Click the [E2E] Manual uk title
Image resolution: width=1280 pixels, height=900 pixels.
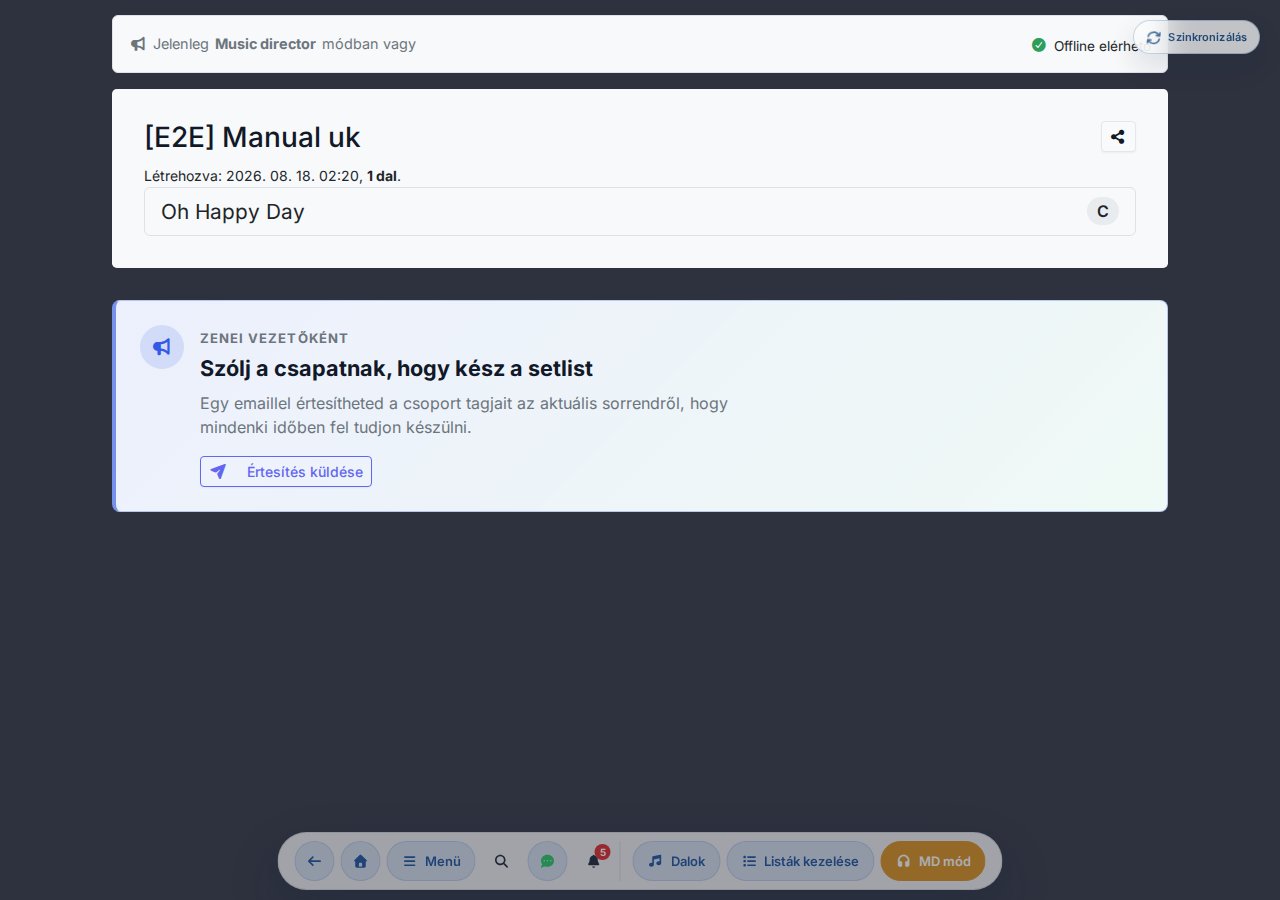tap(252, 137)
